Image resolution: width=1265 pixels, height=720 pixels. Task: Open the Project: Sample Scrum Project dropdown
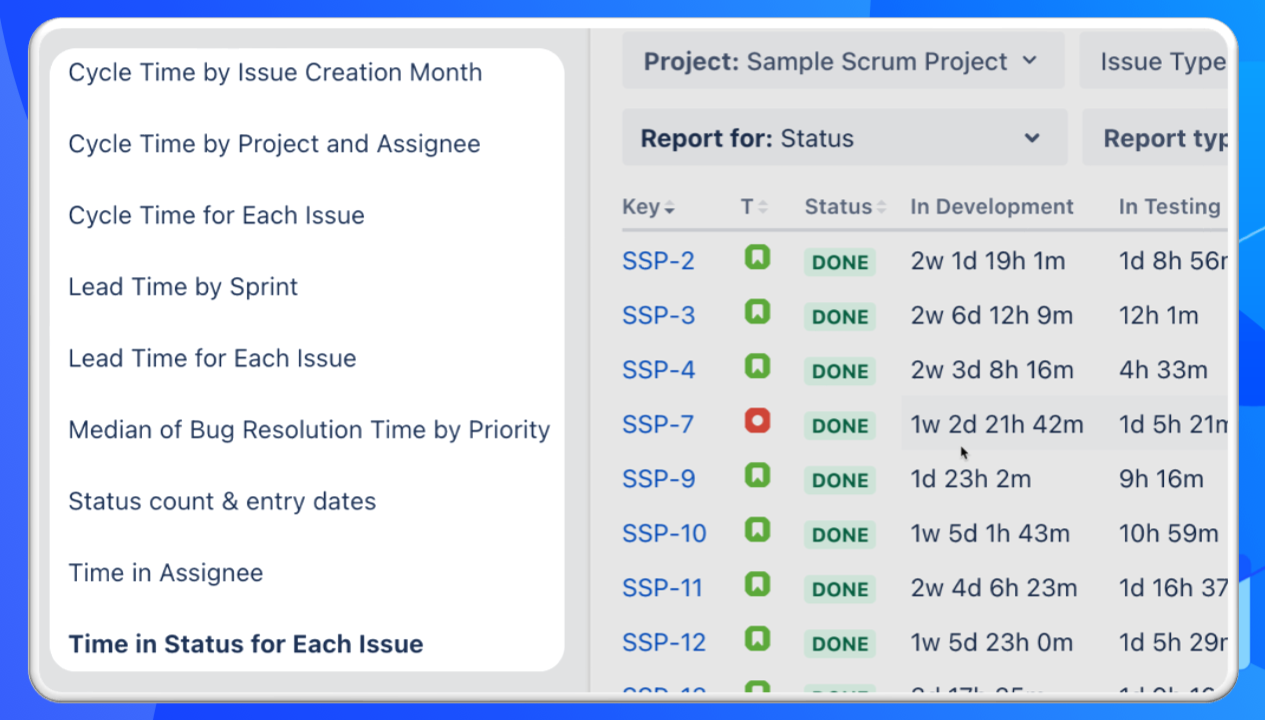[x=843, y=62]
